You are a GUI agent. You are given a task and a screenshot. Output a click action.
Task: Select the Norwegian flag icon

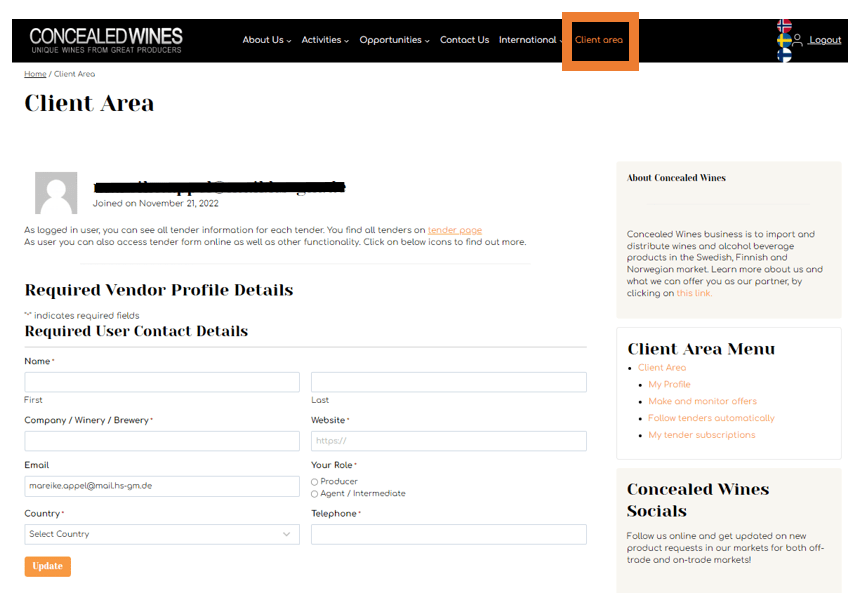pyautogui.click(x=784, y=26)
